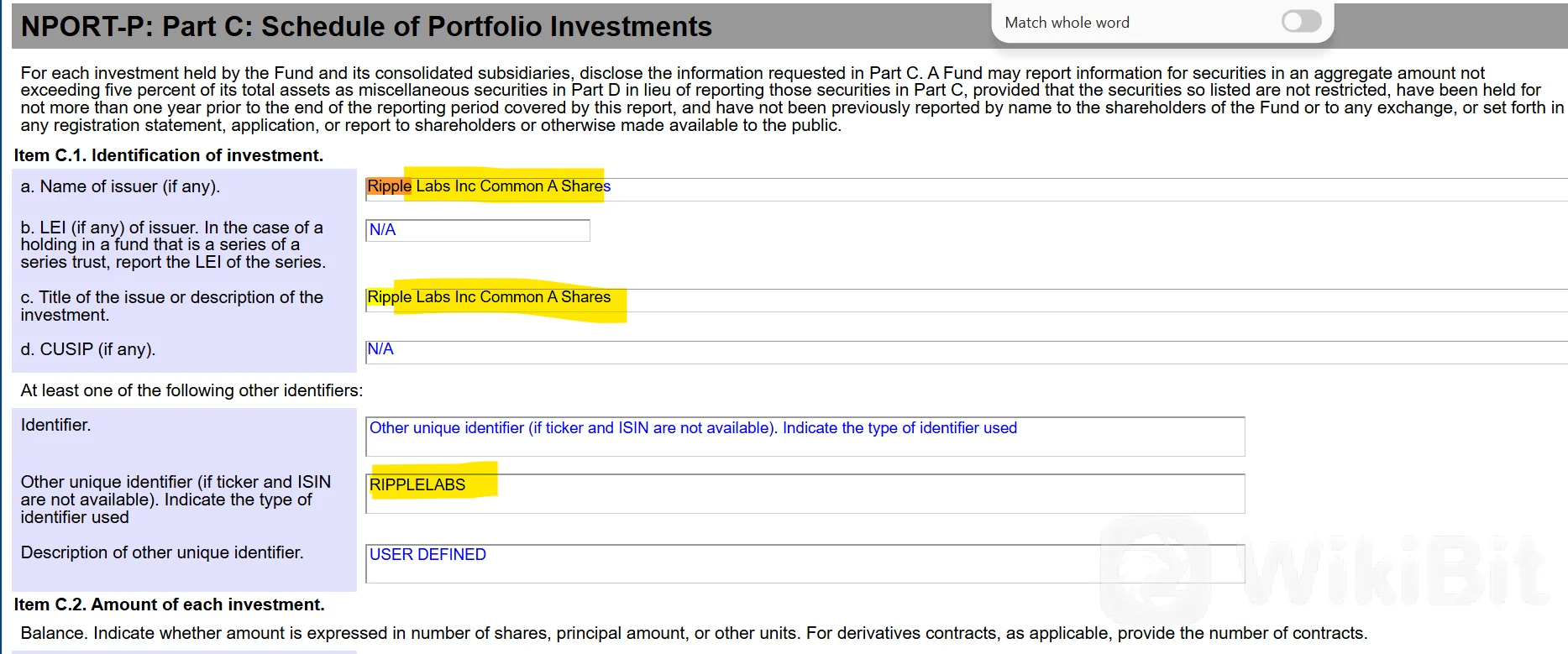Click the 'c. Title of the issue' label
Viewport: 1568px width, 654px height.
pyautogui.click(x=171, y=306)
